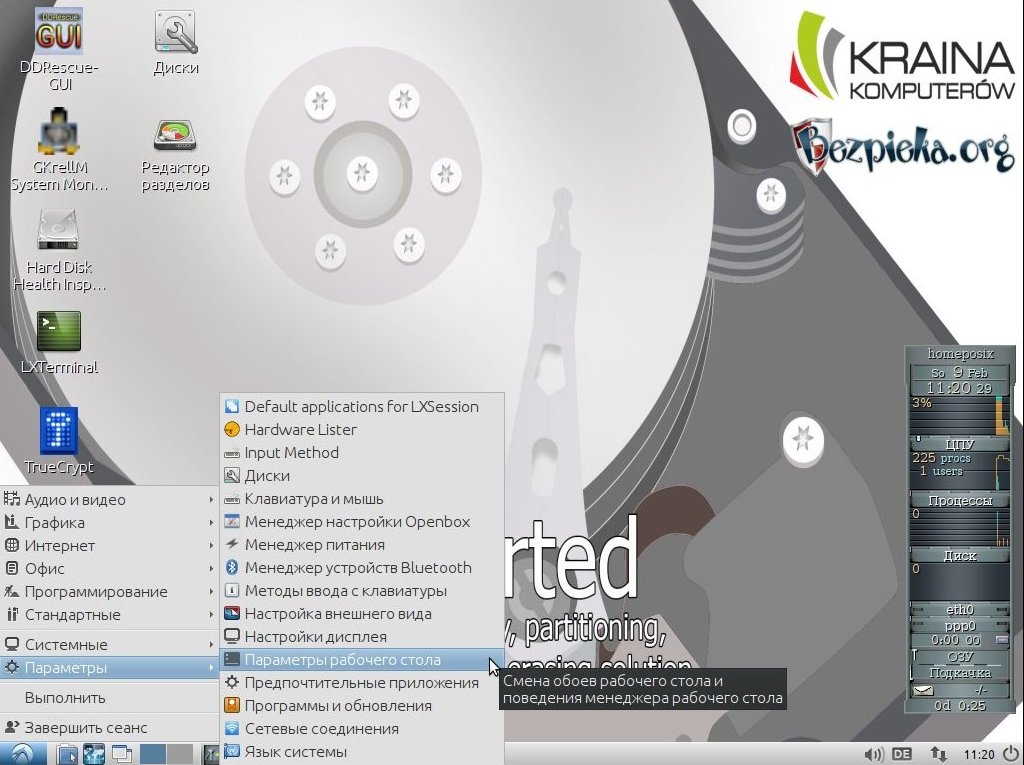Screen dimensions: 1024x765
Task: Switch to the second workspace in pager
Action: pos(180,754)
